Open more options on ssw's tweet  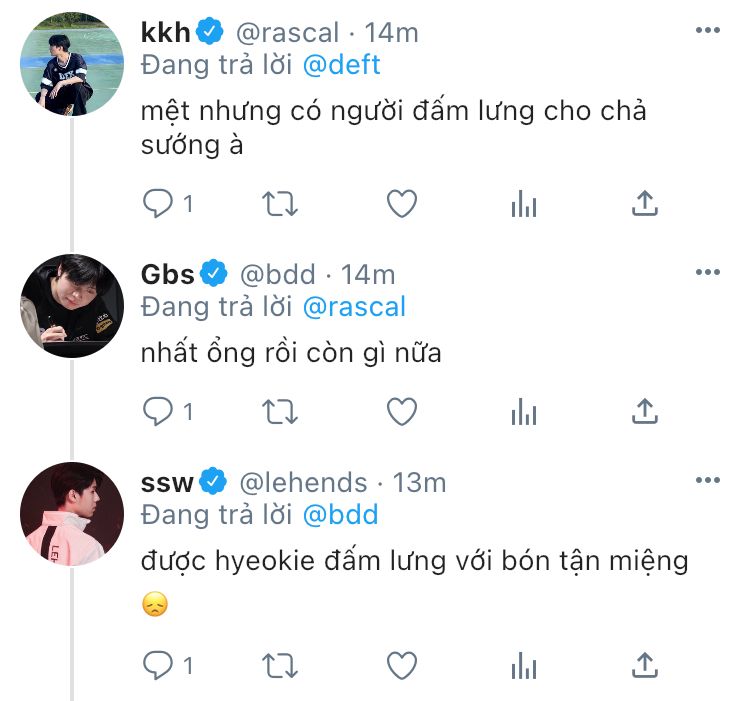point(707,481)
